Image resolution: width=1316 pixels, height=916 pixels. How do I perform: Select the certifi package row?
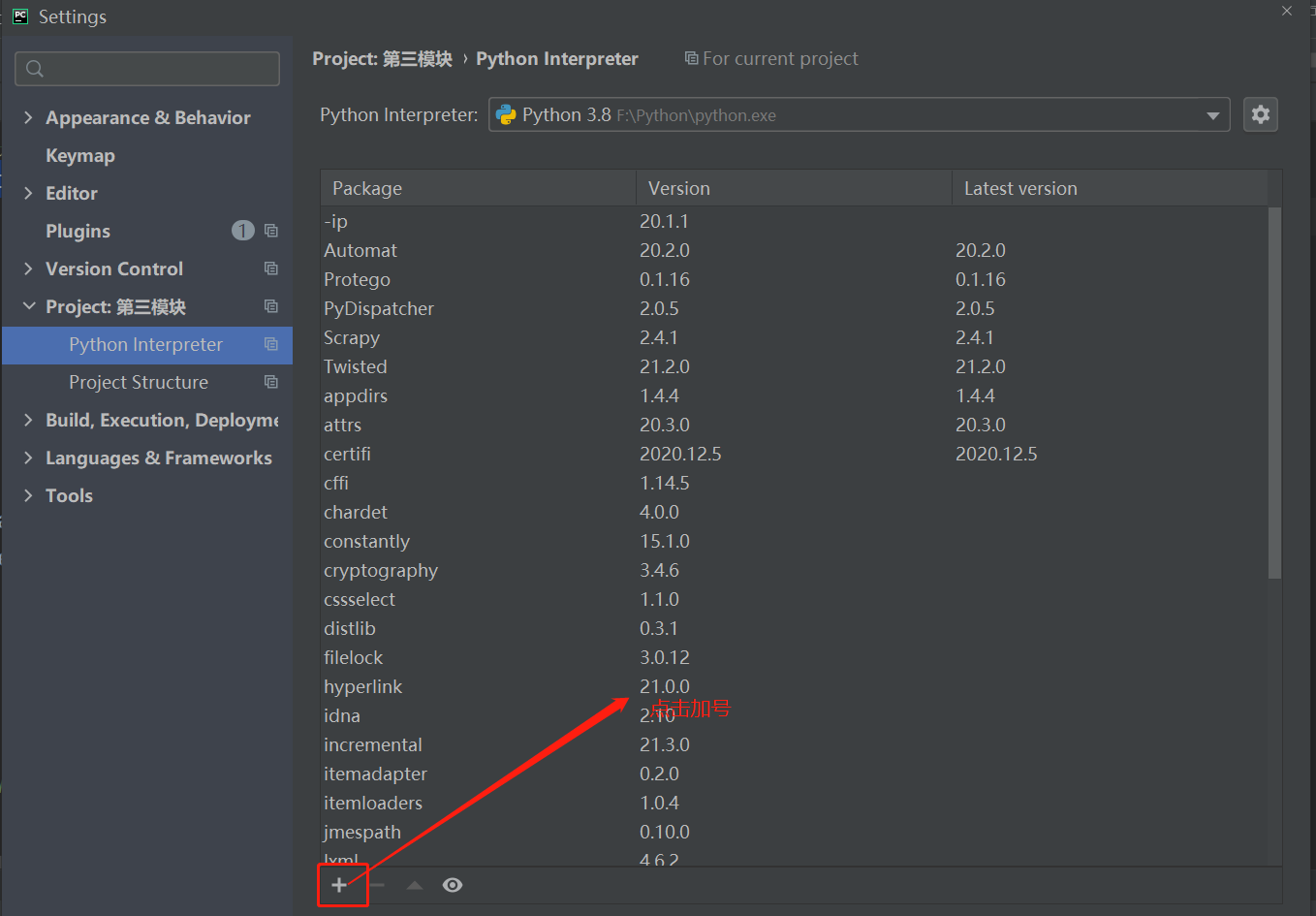pos(794,454)
